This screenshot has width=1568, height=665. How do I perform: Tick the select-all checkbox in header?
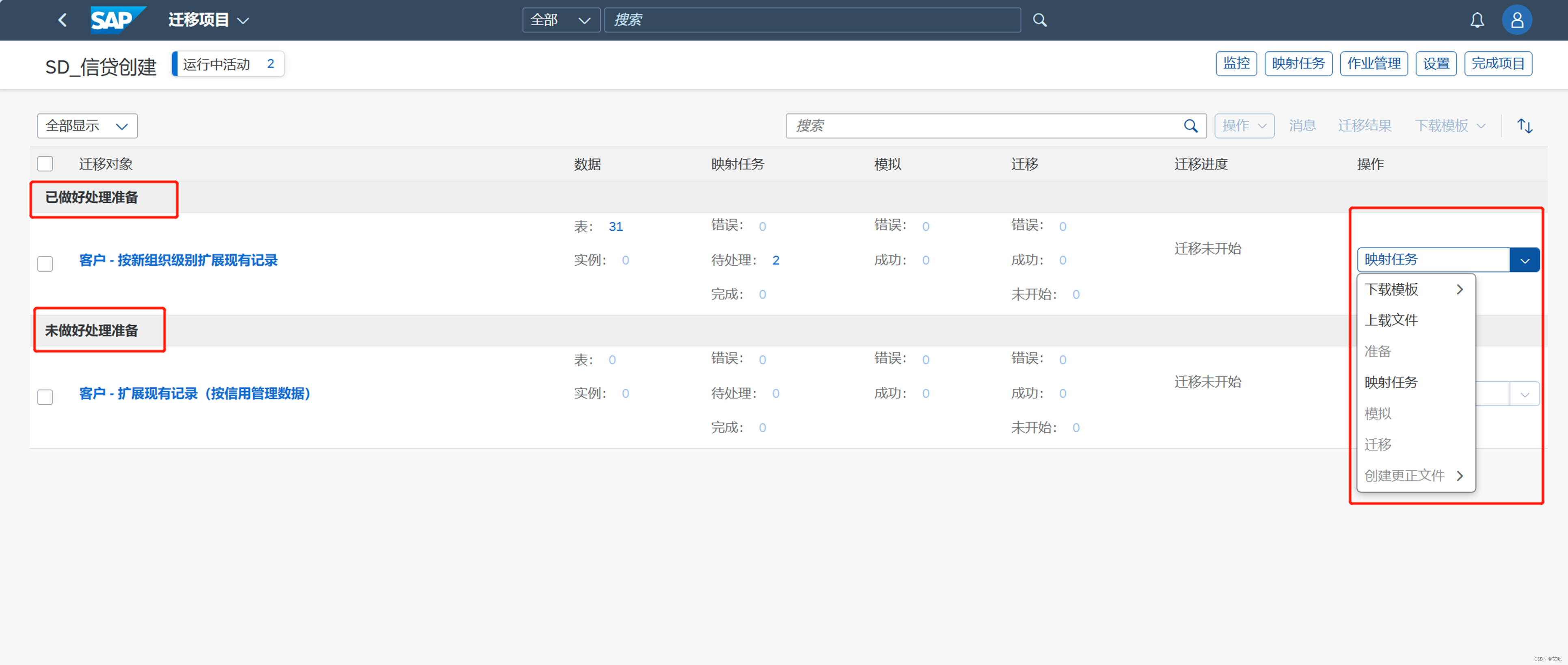tap(45, 164)
